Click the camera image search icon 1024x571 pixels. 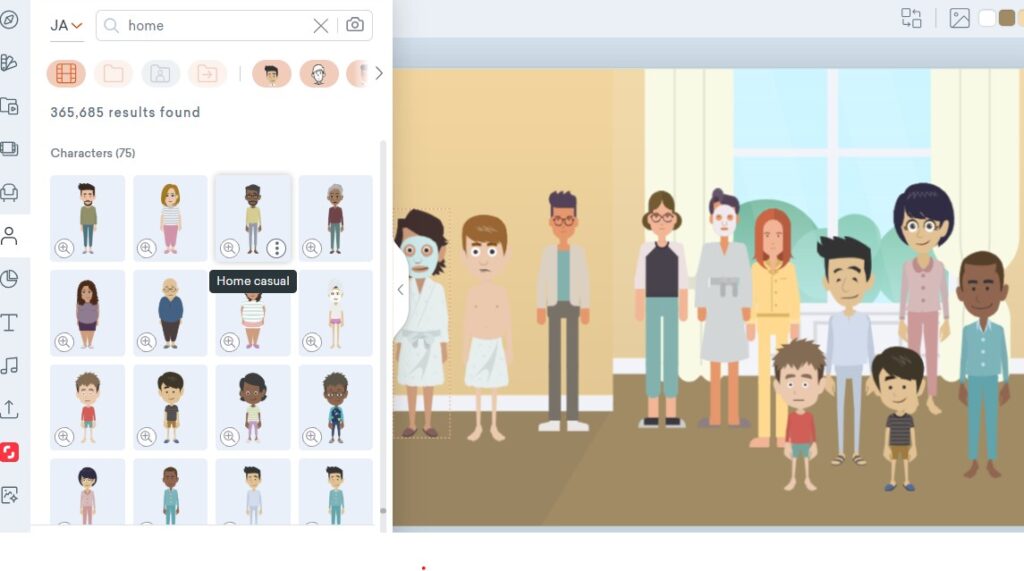tap(355, 25)
